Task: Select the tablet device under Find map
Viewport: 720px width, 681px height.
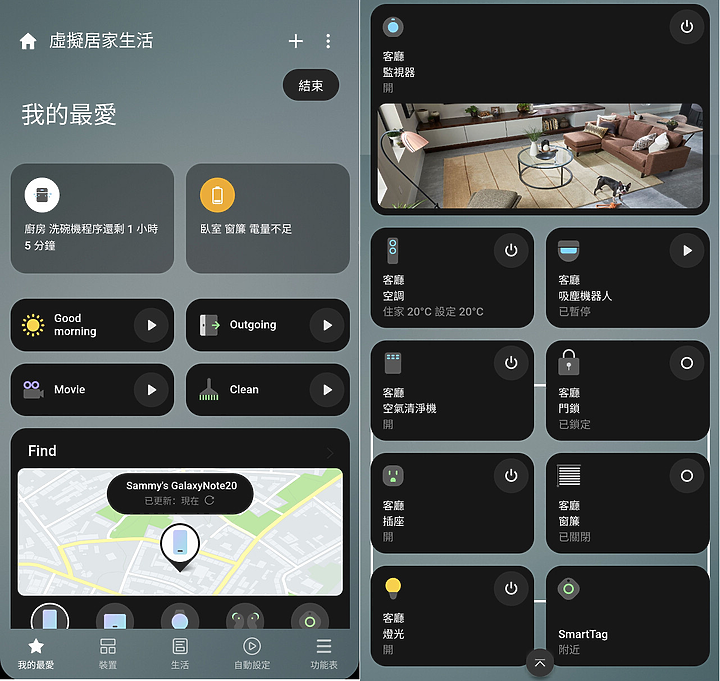Action: [x=115, y=618]
